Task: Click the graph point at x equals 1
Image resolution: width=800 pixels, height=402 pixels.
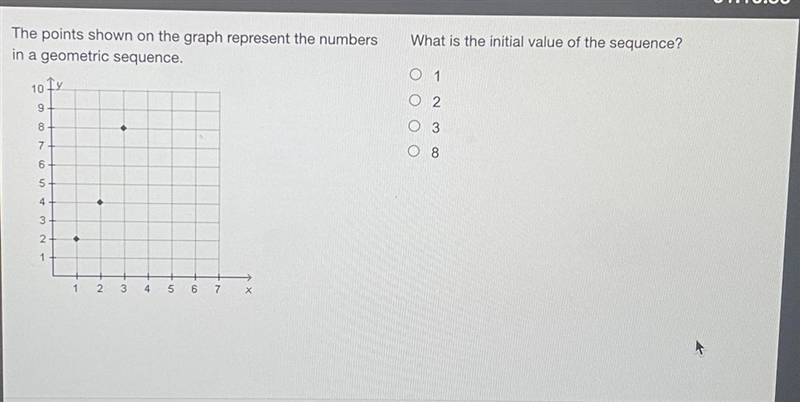Action: tap(76, 239)
